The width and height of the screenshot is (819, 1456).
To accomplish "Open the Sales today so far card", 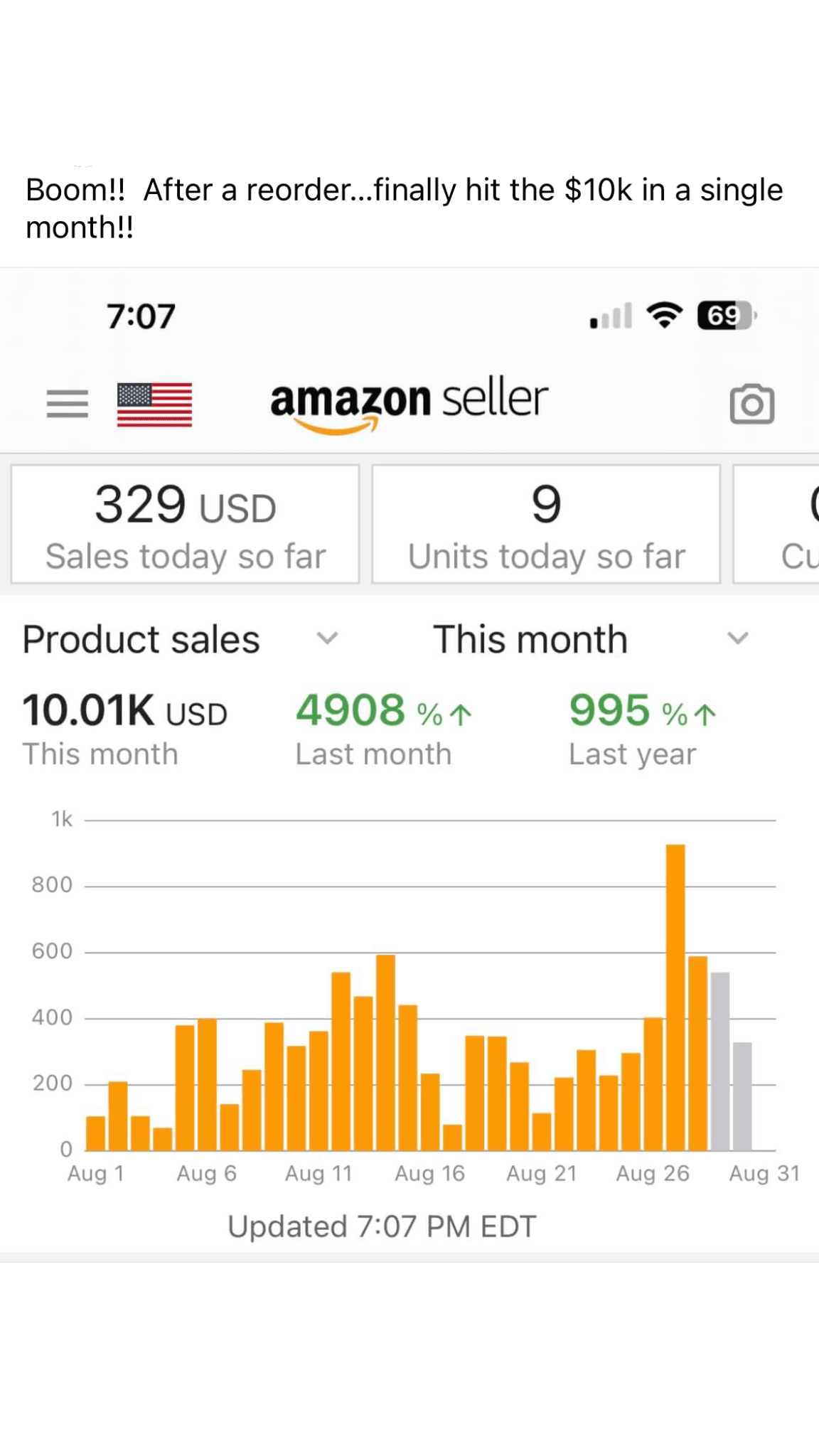I will click(185, 525).
